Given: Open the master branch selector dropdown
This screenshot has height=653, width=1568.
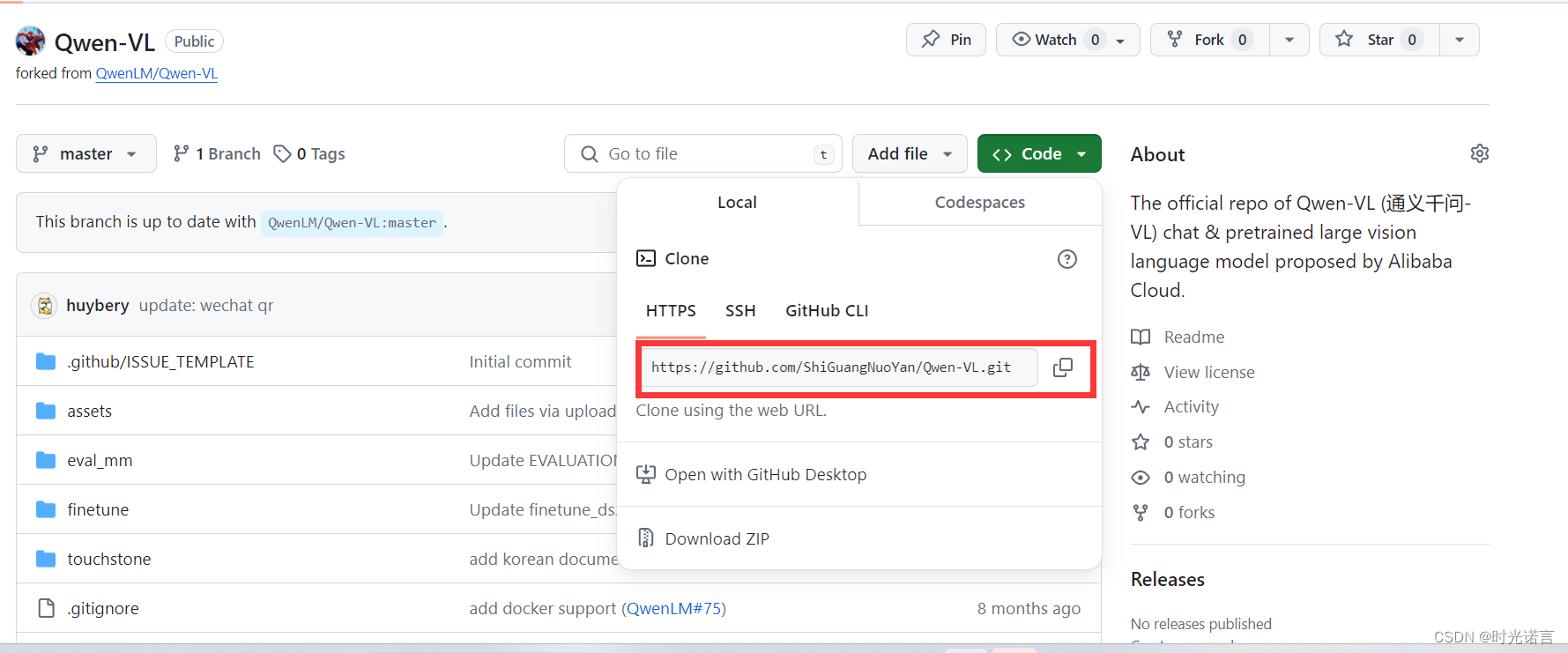Looking at the screenshot, I should click(86, 153).
